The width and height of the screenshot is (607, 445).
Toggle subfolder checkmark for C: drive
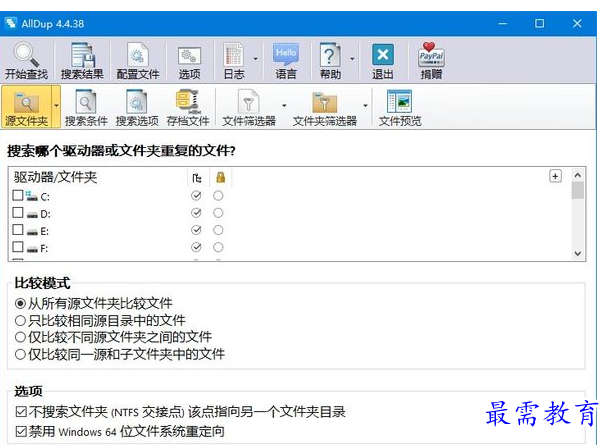(196, 195)
